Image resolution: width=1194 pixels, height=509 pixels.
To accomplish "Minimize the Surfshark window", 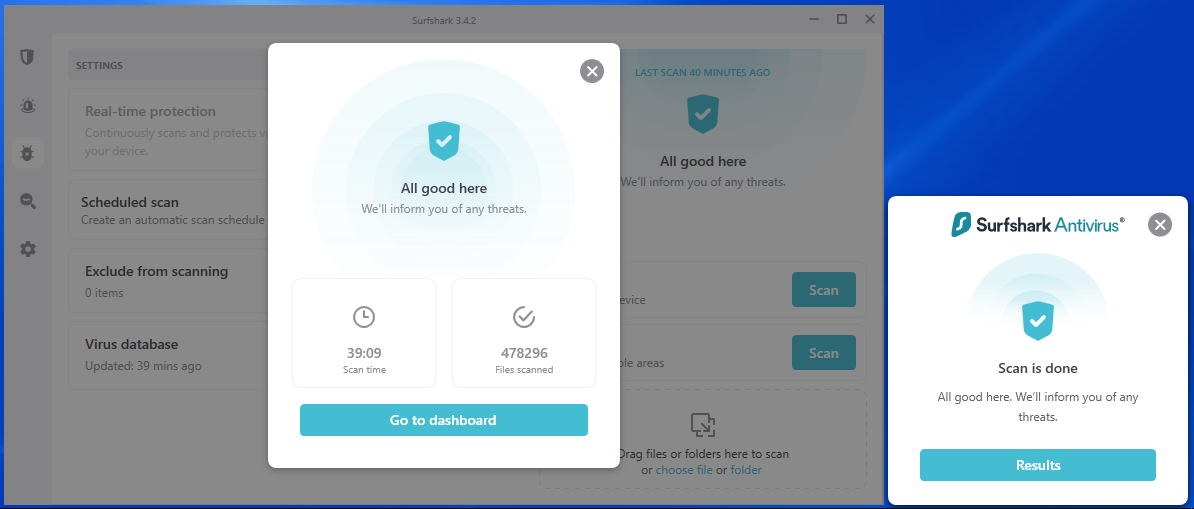I will (813, 19).
